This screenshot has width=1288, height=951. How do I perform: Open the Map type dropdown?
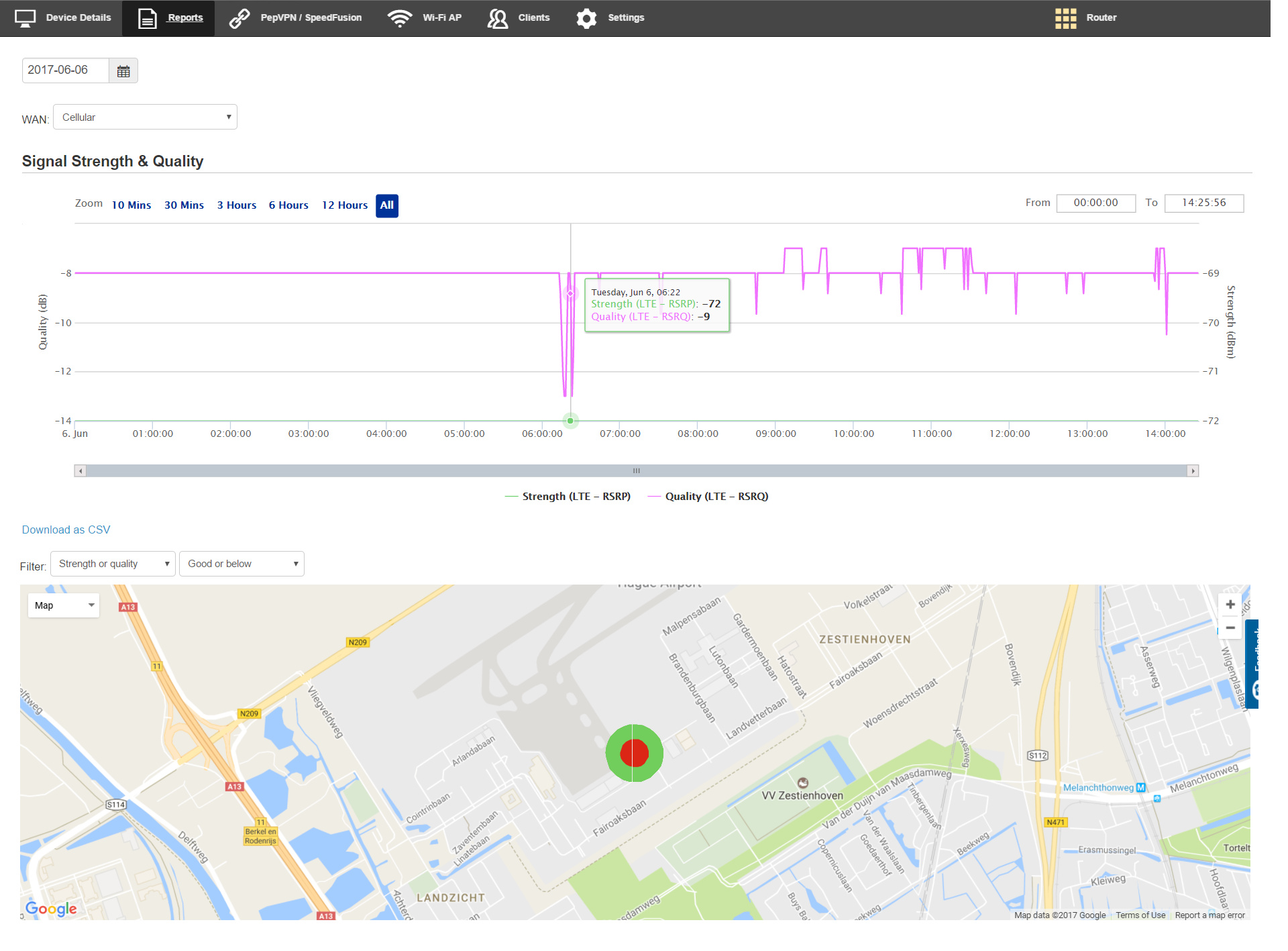point(63,605)
